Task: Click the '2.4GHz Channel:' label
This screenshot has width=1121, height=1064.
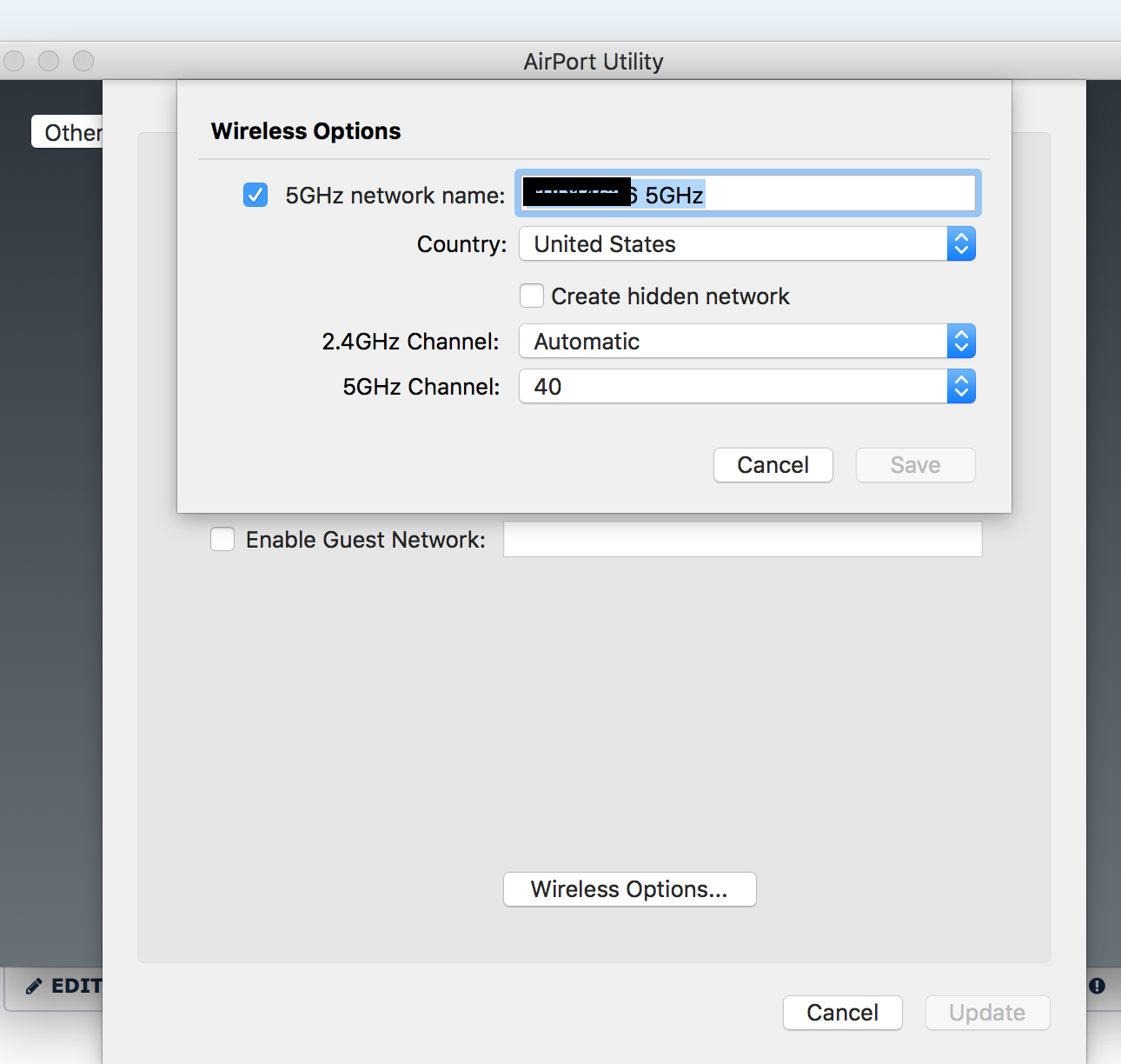Action: pos(411,342)
